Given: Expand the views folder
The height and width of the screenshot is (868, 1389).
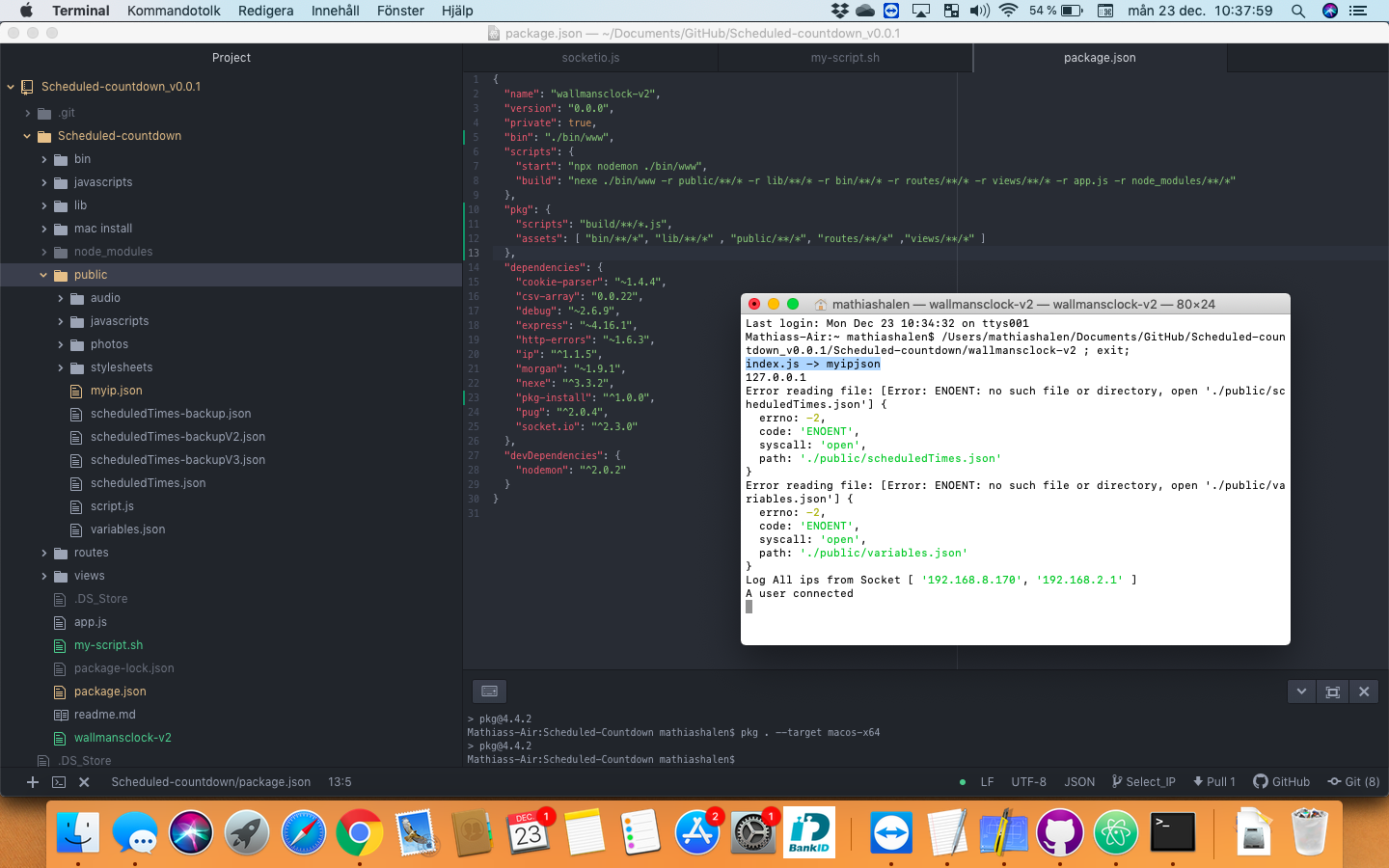Looking at the screenshot, I should [44, 576].
